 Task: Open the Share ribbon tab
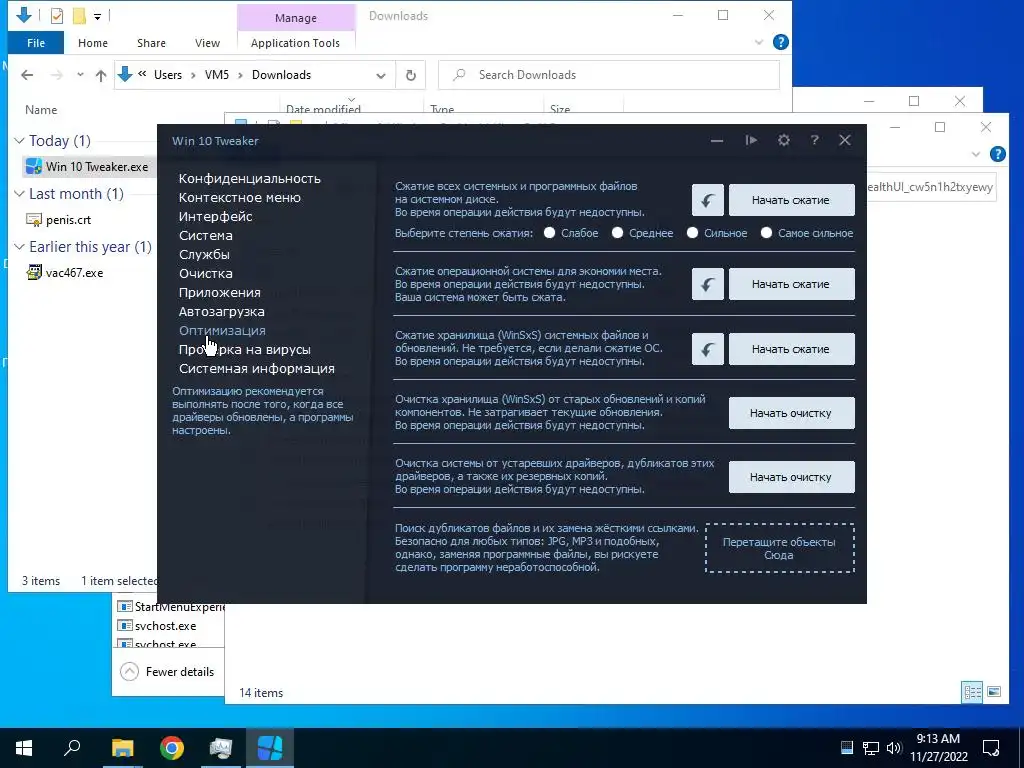[151, 42]
